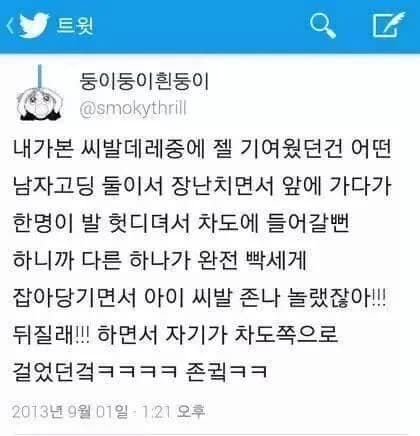Open the 둥이둥이흰둥이 profile avatar

[x=40, y=93]
